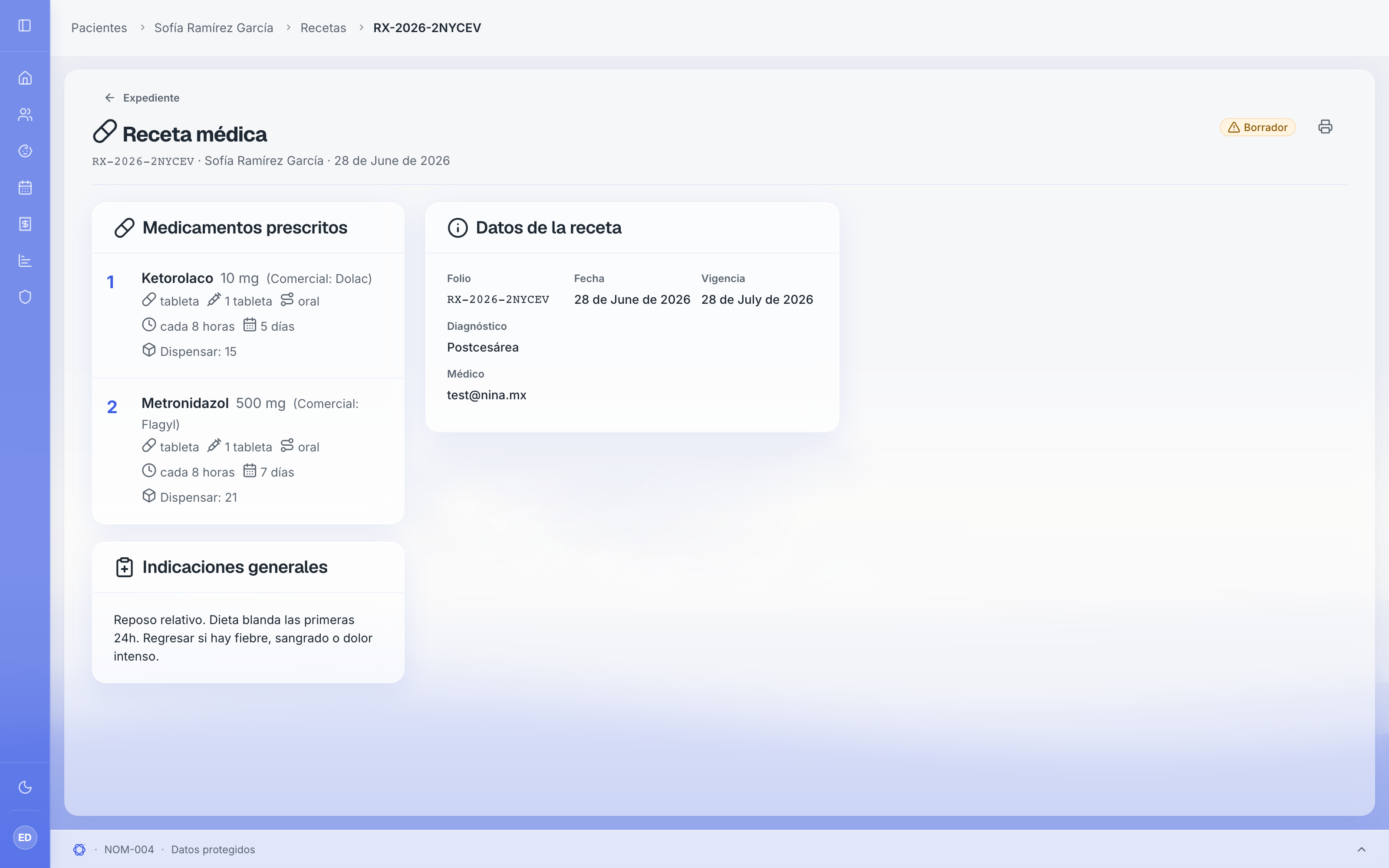Expand the footer bar chevron
1389x868 pixels.
1362,850
